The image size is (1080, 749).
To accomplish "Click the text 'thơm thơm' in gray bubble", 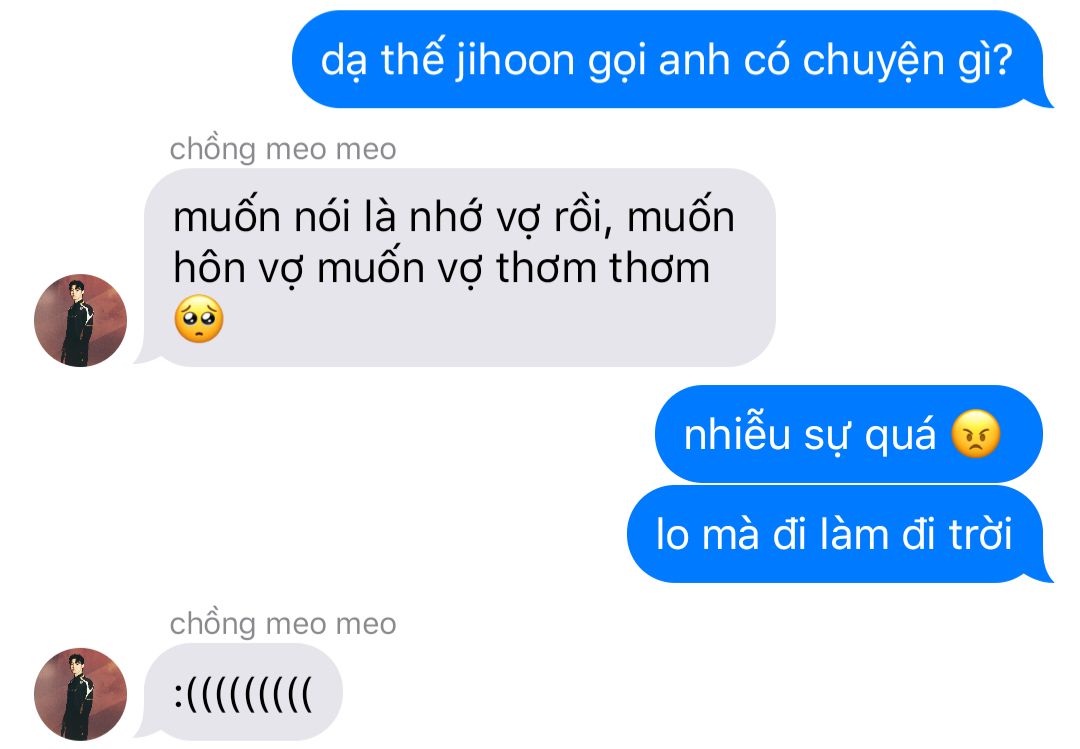I will (x=603, y=268).
